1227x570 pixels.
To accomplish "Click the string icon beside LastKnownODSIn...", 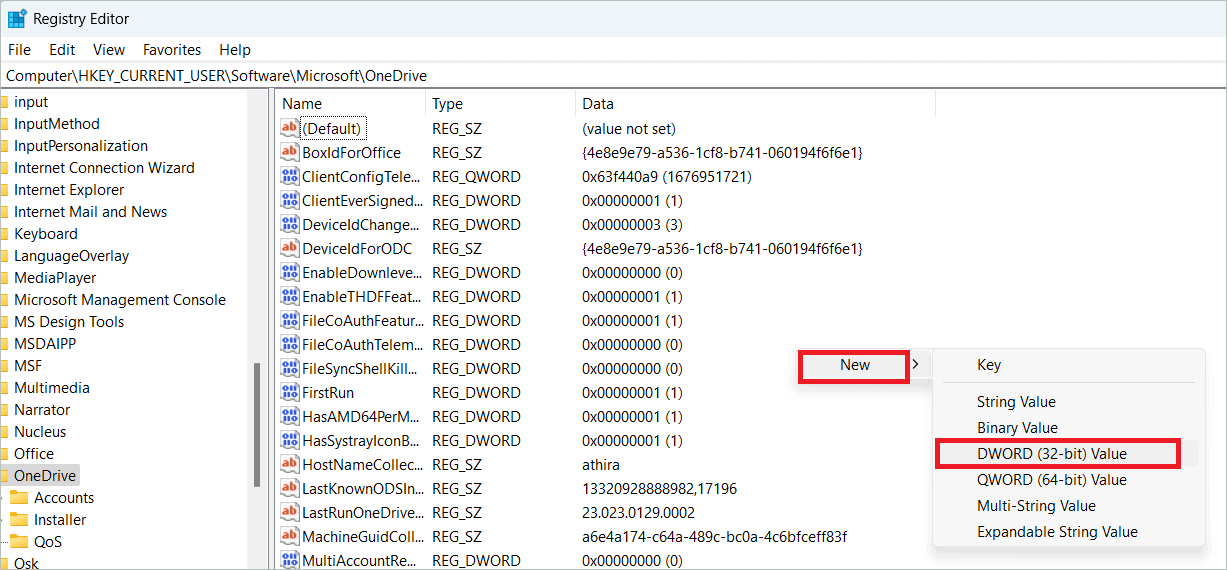I will click(290, 488).
